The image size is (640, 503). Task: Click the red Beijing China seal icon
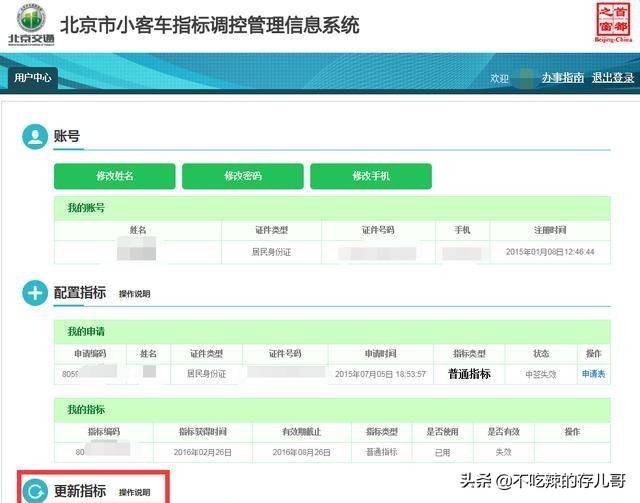point(613,22)
